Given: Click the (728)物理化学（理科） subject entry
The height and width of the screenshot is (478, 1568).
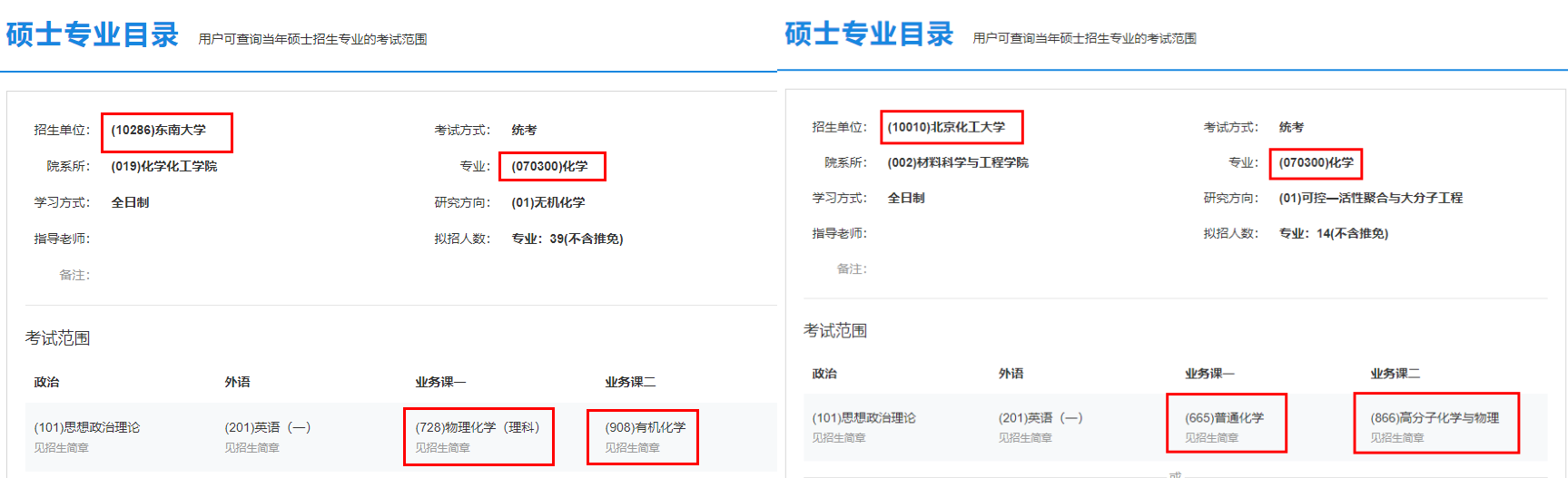Looking at the screenshot, I should click(478, 427).
